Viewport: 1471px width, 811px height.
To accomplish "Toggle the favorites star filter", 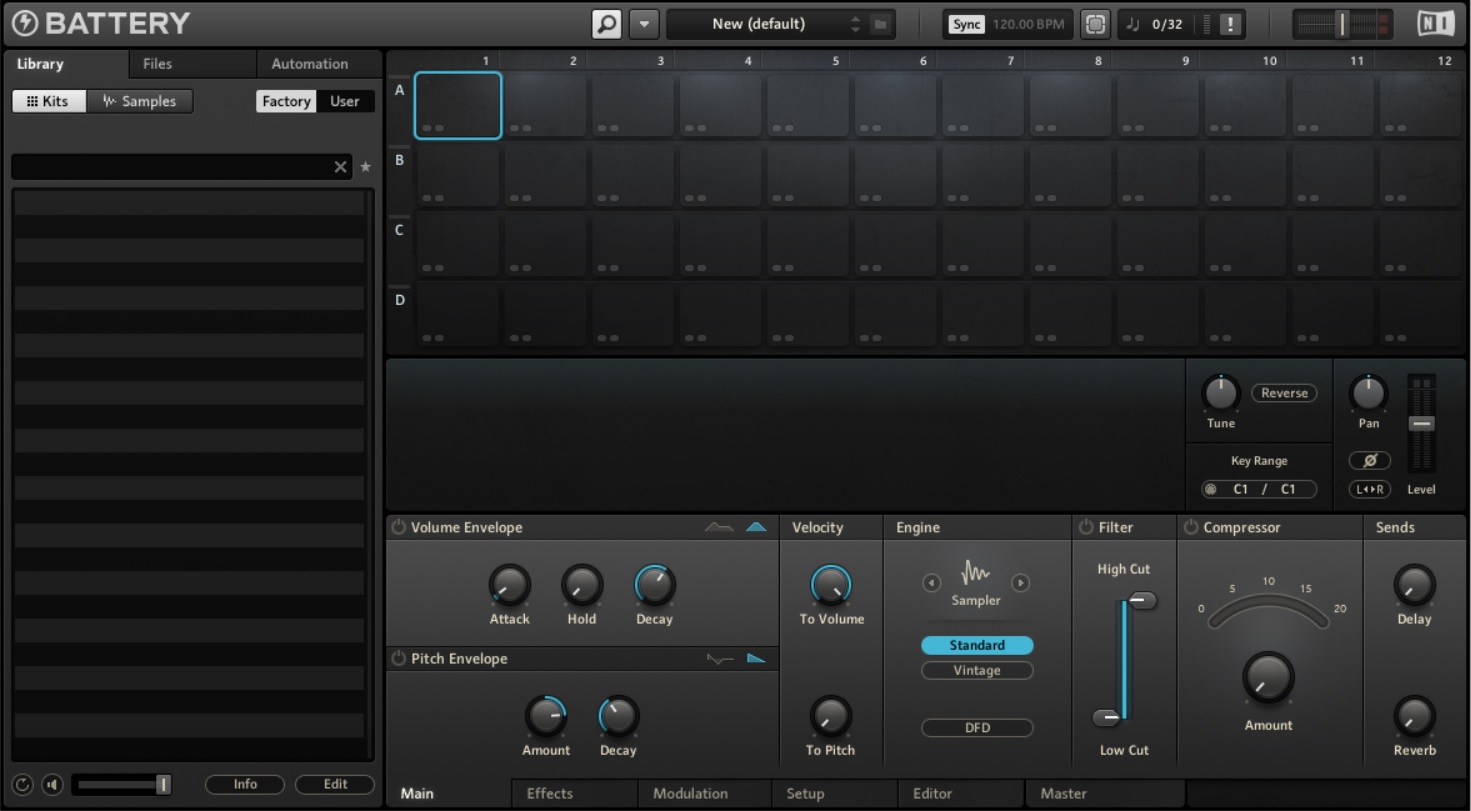I will pyautogui.click(x=365, y=167).
